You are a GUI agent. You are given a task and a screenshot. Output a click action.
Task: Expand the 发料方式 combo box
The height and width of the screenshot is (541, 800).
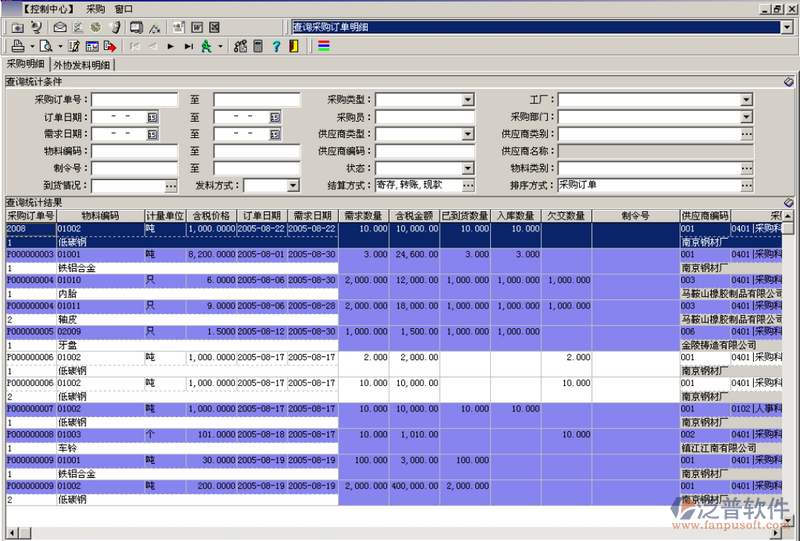click(293, 185)
